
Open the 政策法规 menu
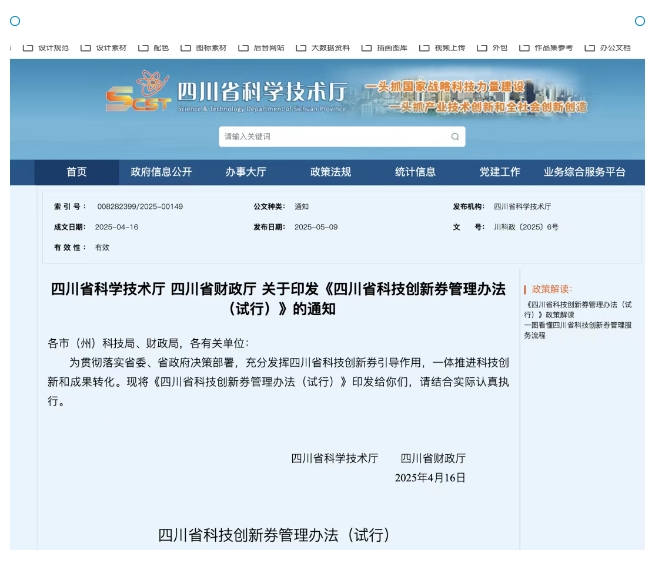pos(331,172)
